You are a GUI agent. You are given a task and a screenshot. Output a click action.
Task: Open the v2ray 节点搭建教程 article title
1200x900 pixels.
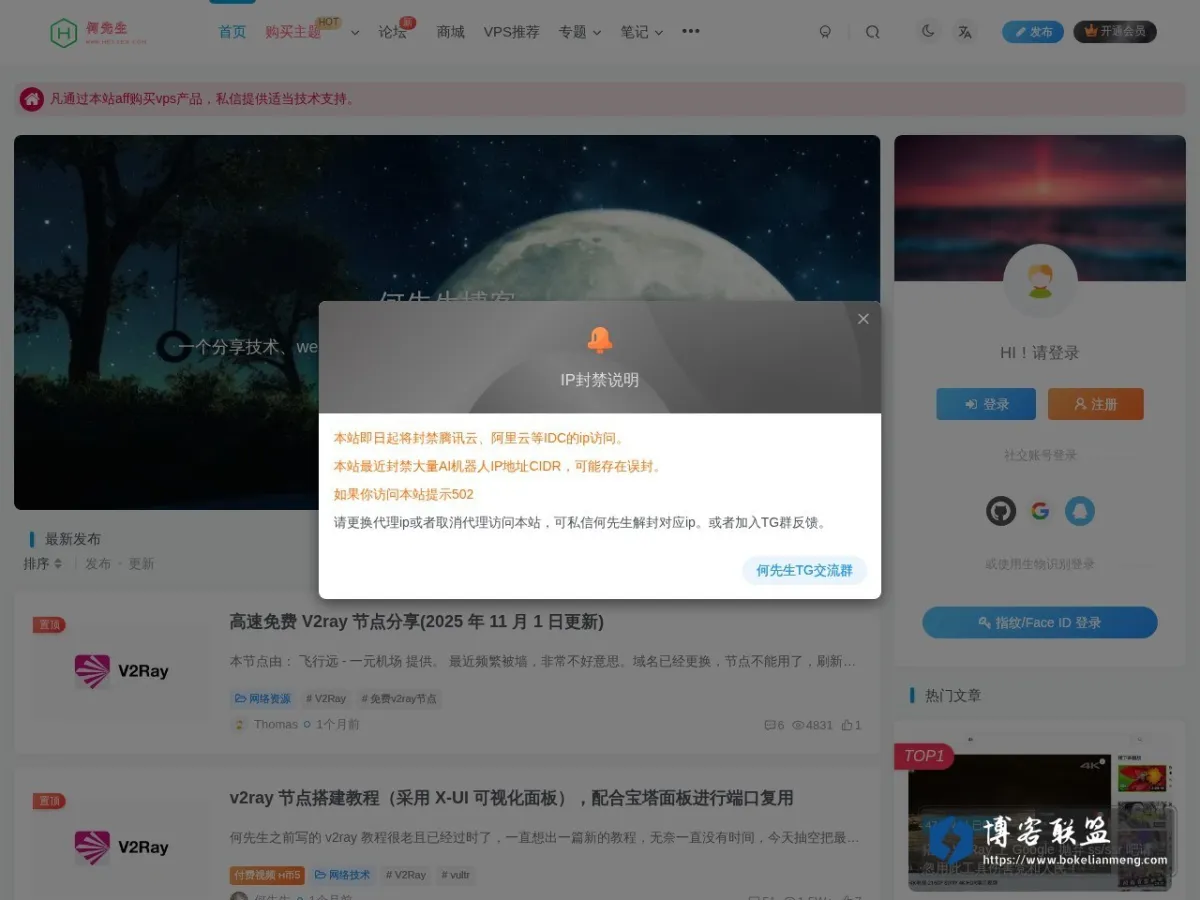(511, 798)
